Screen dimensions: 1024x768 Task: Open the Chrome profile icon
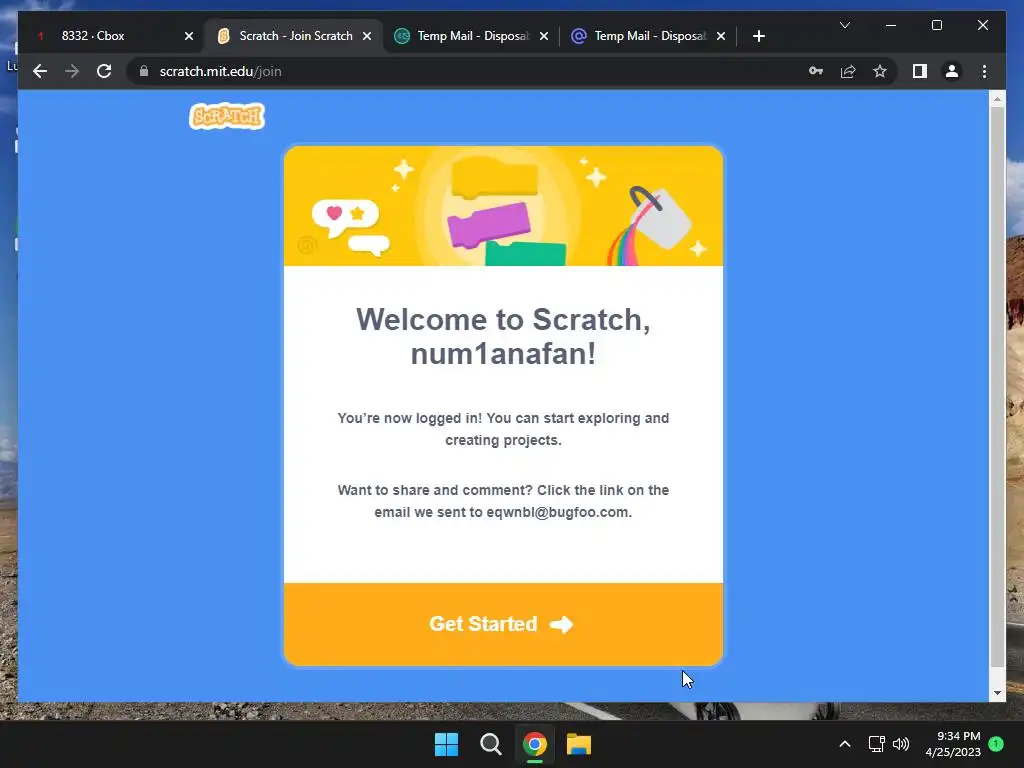point(952,71)
